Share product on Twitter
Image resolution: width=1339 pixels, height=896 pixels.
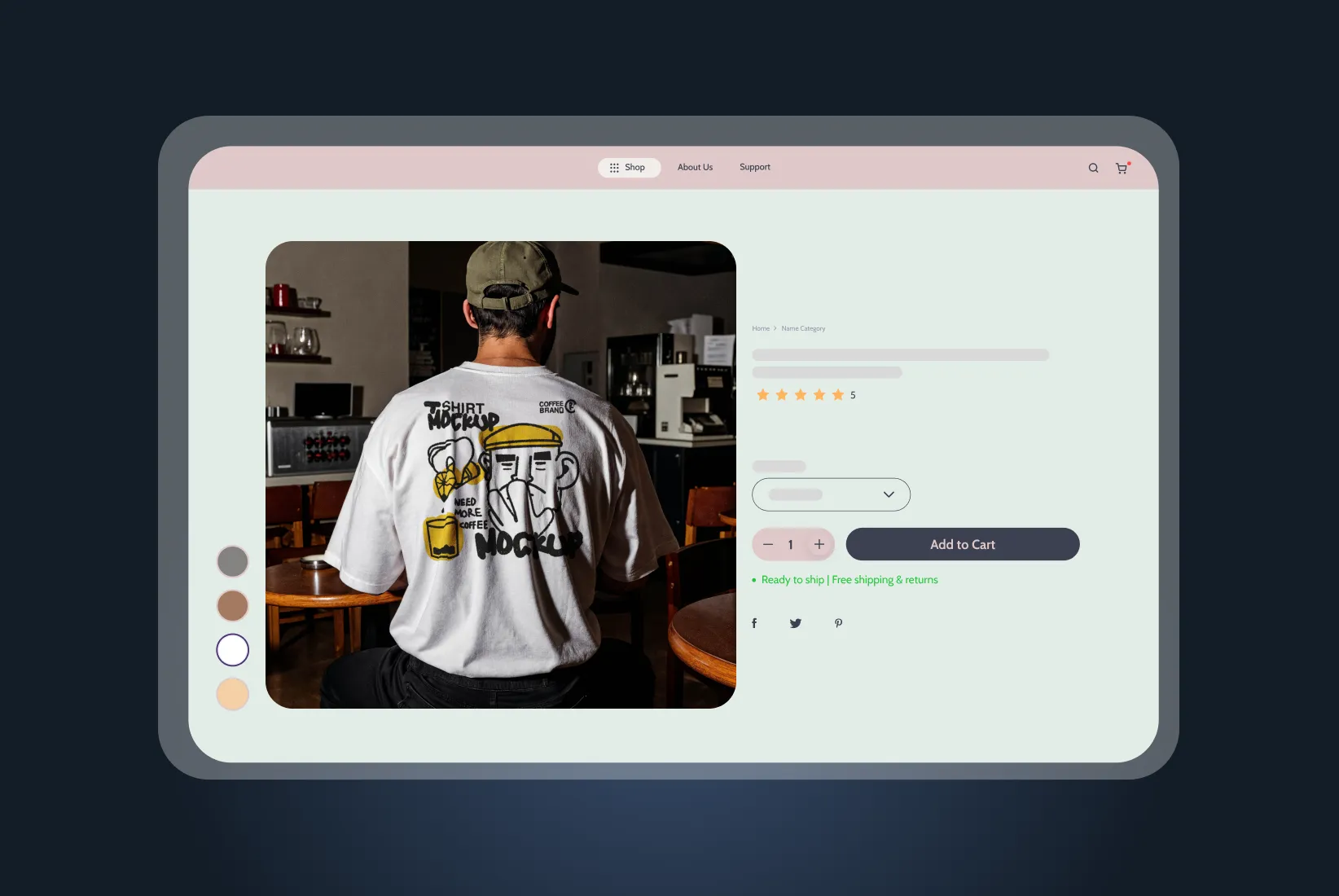click(x=796, y=623)
